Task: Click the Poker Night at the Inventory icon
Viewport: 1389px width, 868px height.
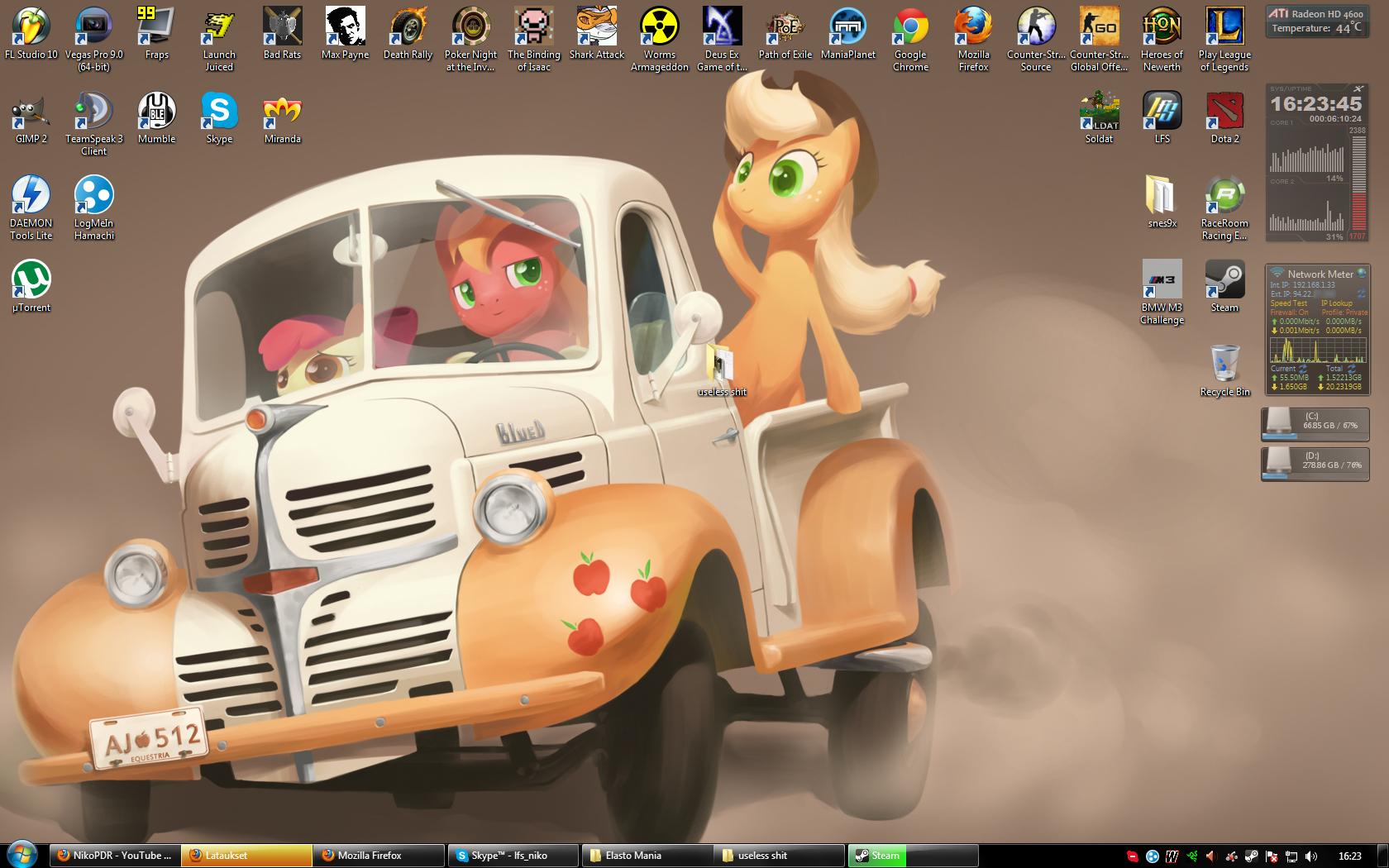Action: tap(471, 39)
